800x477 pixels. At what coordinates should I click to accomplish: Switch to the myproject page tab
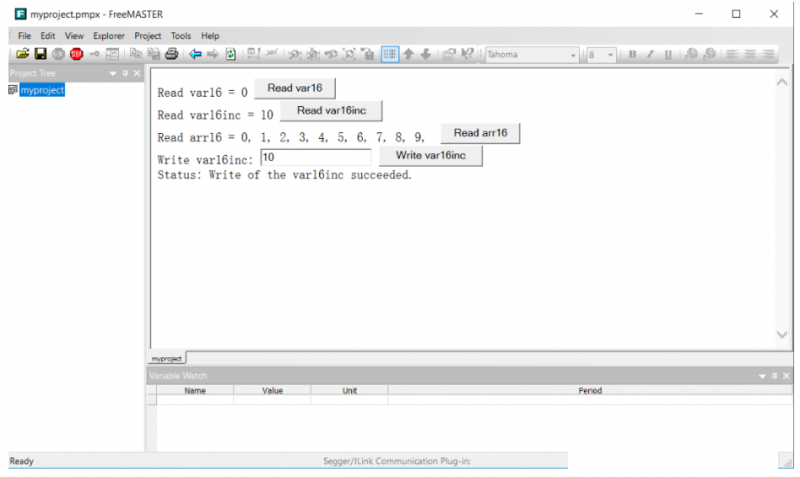pos(166,357)
